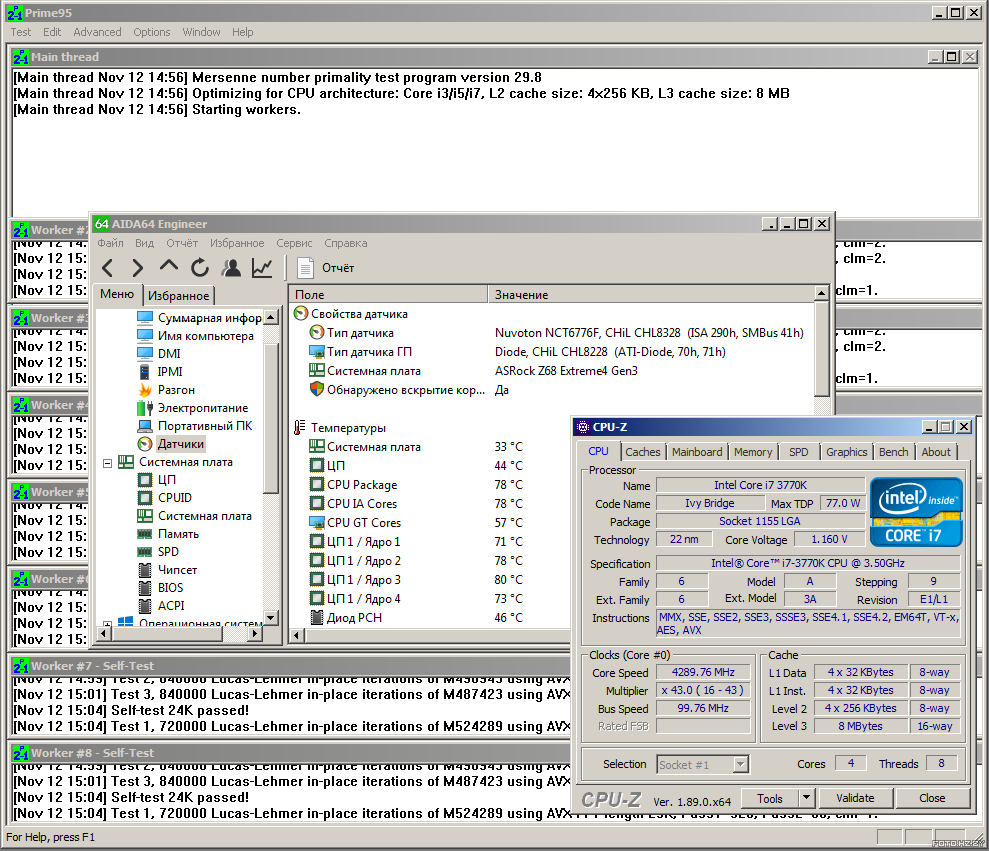
Task: Open Prime95 Advanced menu
Action: pyautogui.click(x=97, y=32)
